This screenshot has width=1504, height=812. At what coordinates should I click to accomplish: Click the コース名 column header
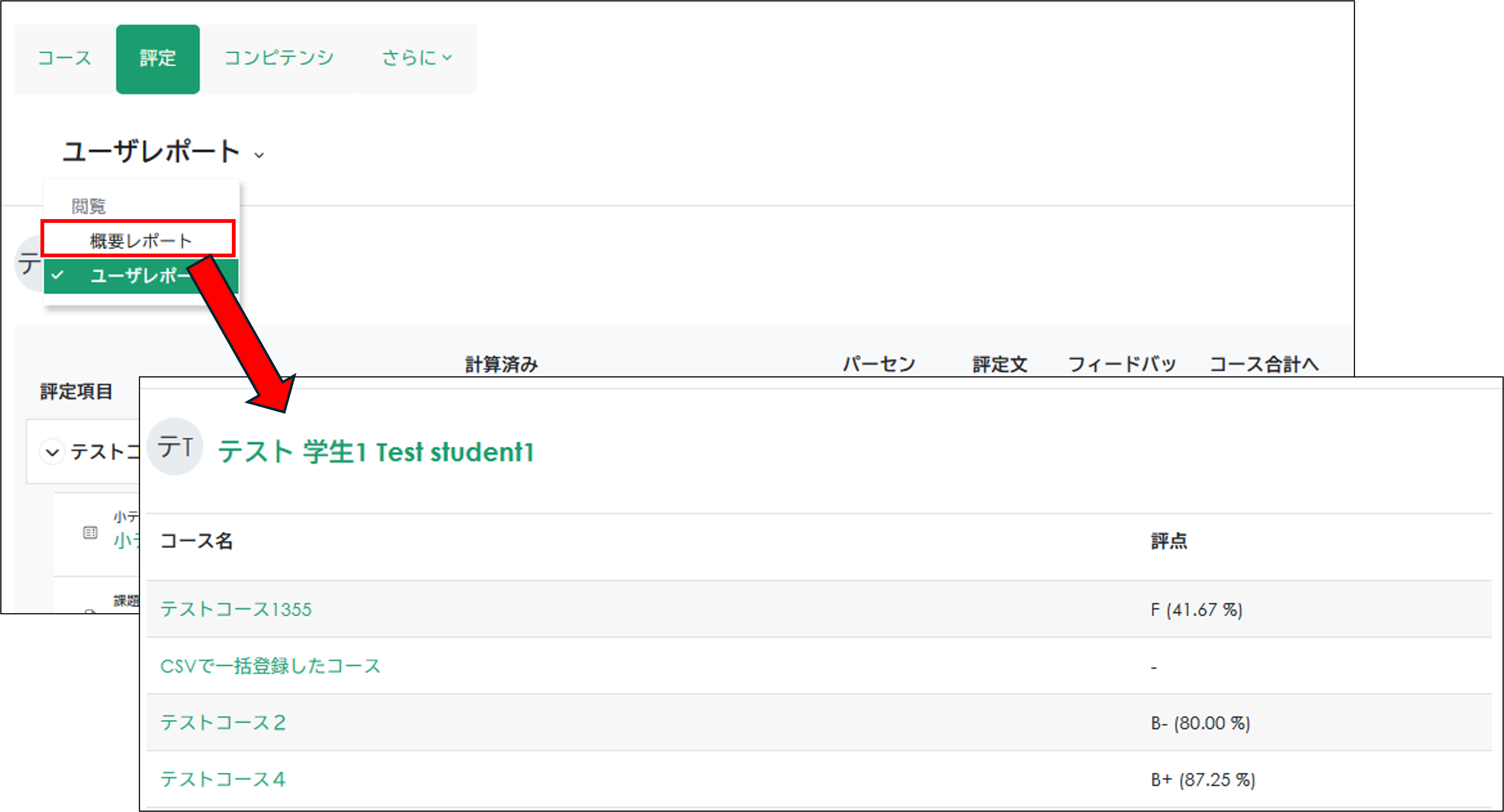coord(197,541)
